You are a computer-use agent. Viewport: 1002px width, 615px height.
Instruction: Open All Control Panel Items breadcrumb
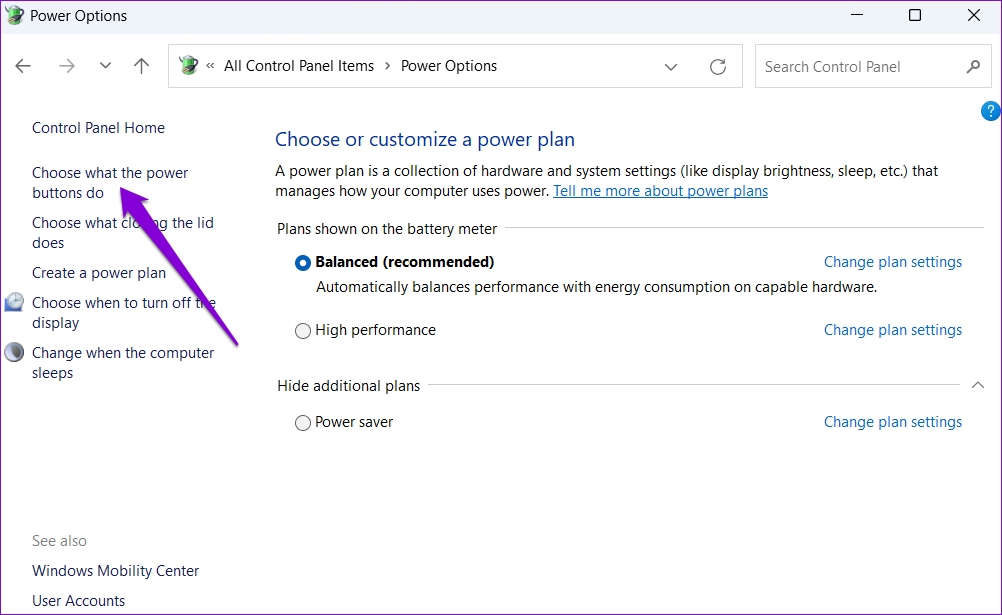tap(298, 66)
